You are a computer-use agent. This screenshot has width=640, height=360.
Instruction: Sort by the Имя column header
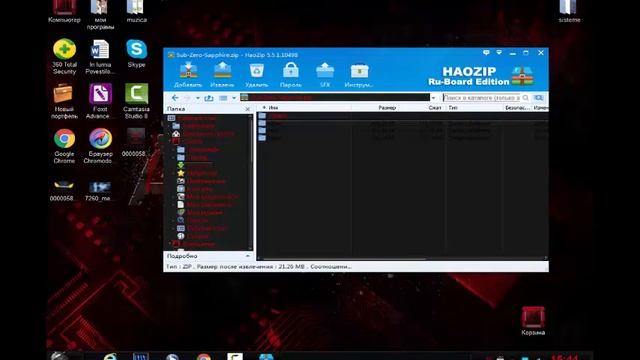[273, 108]
